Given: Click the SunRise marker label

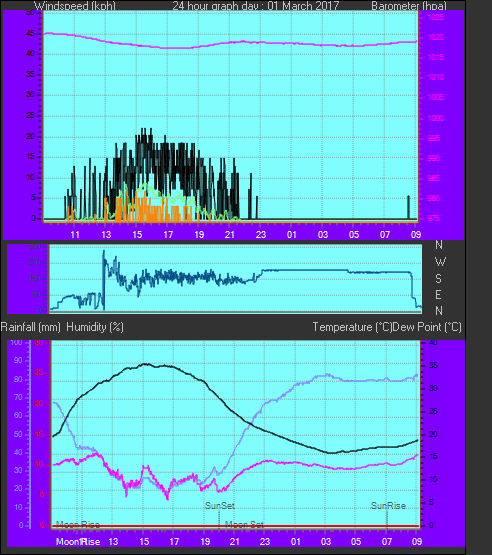Looking at the screenshot, I should coord(388,505).
